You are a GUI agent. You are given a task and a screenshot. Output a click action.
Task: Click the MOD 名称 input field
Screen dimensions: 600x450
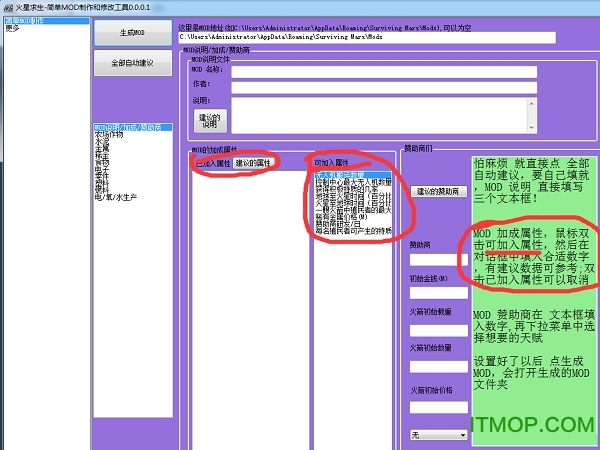(384, 72)
